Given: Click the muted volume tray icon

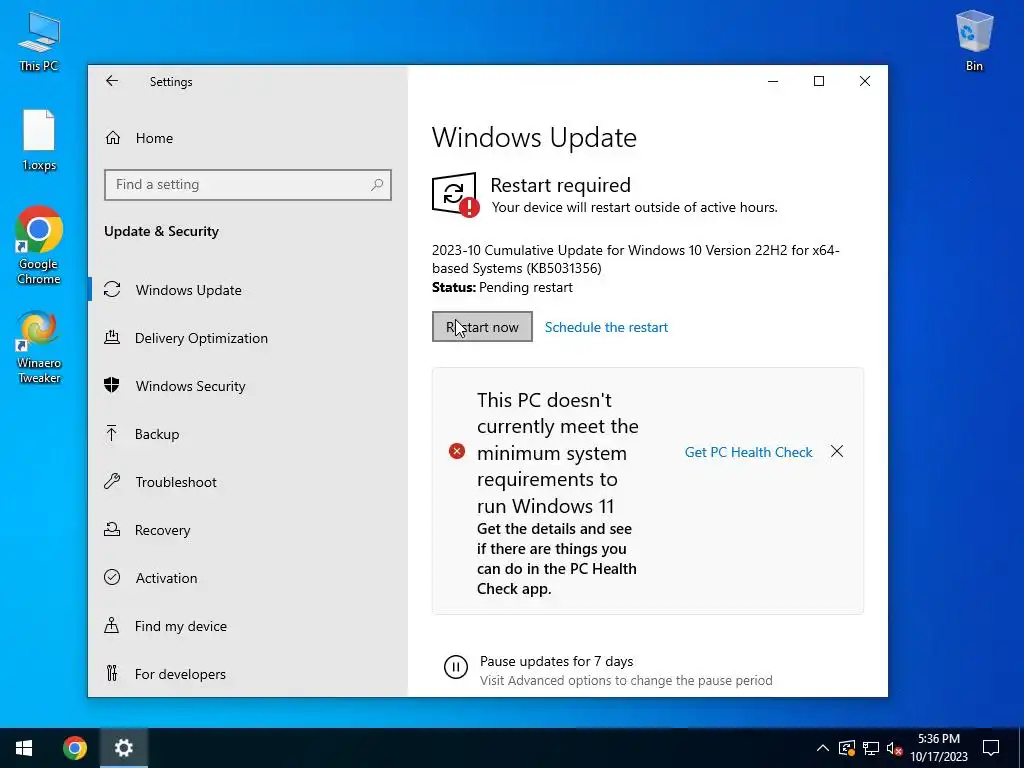Looking at the screenshot, I should (x=894, y=748).
